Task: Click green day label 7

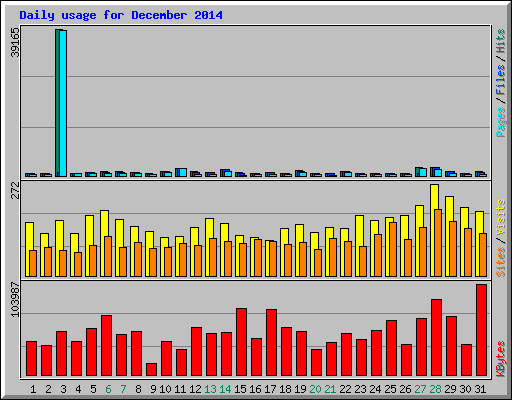Action: [123, 389]
